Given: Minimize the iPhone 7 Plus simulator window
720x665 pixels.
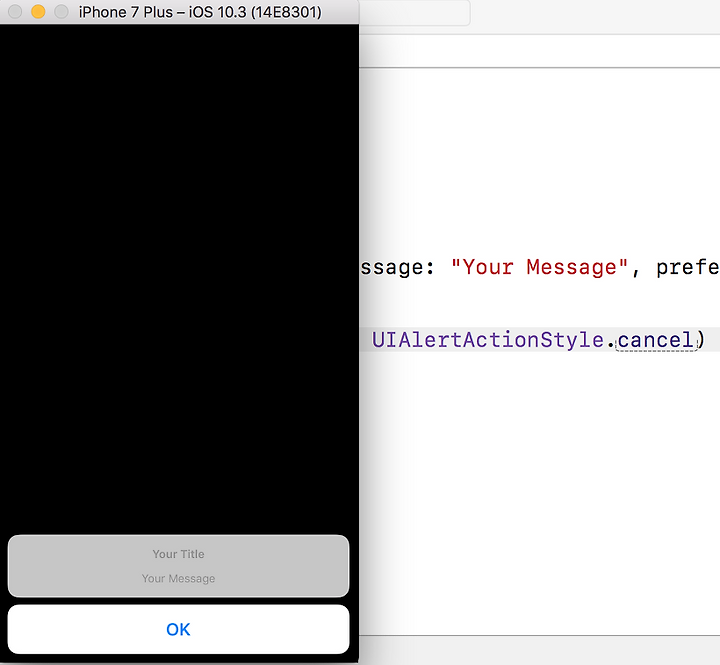Looking at the screenshot, I should tap(38, 11).
